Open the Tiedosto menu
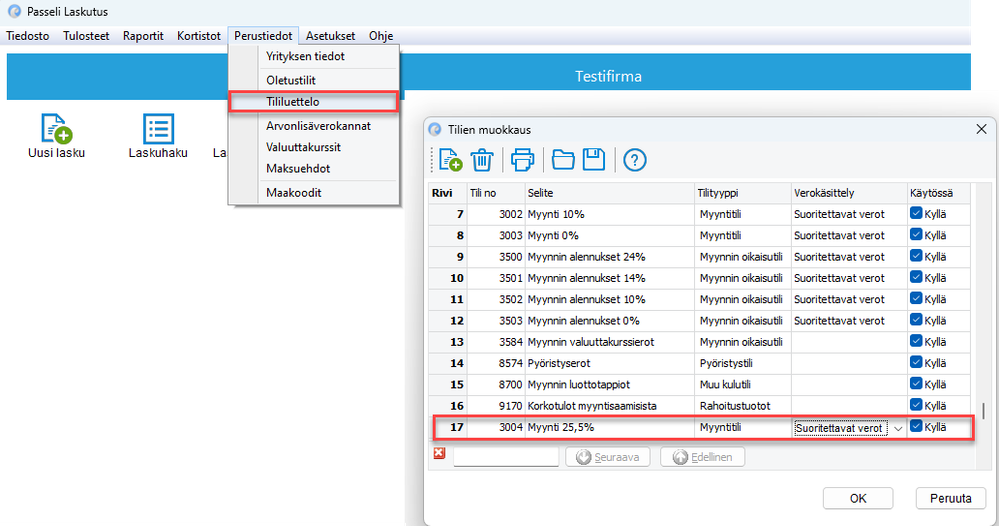The height and width of the screenshot is (526, 999). tap(27, 36)
